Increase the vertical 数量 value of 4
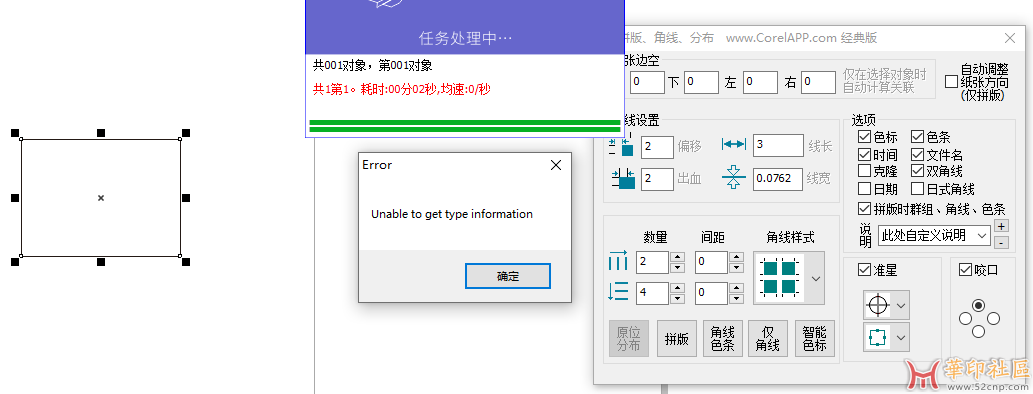Screen dimensions: 1033x394 tap(676, 287)
